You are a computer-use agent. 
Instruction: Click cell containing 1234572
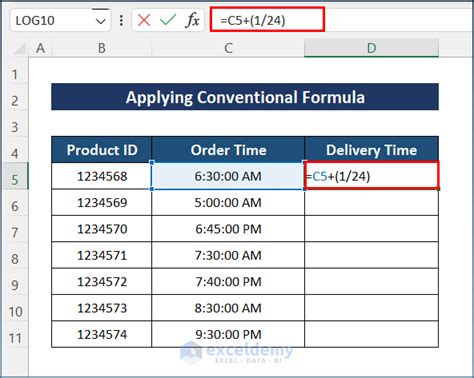pyautogui.click(x=102, y=281)
